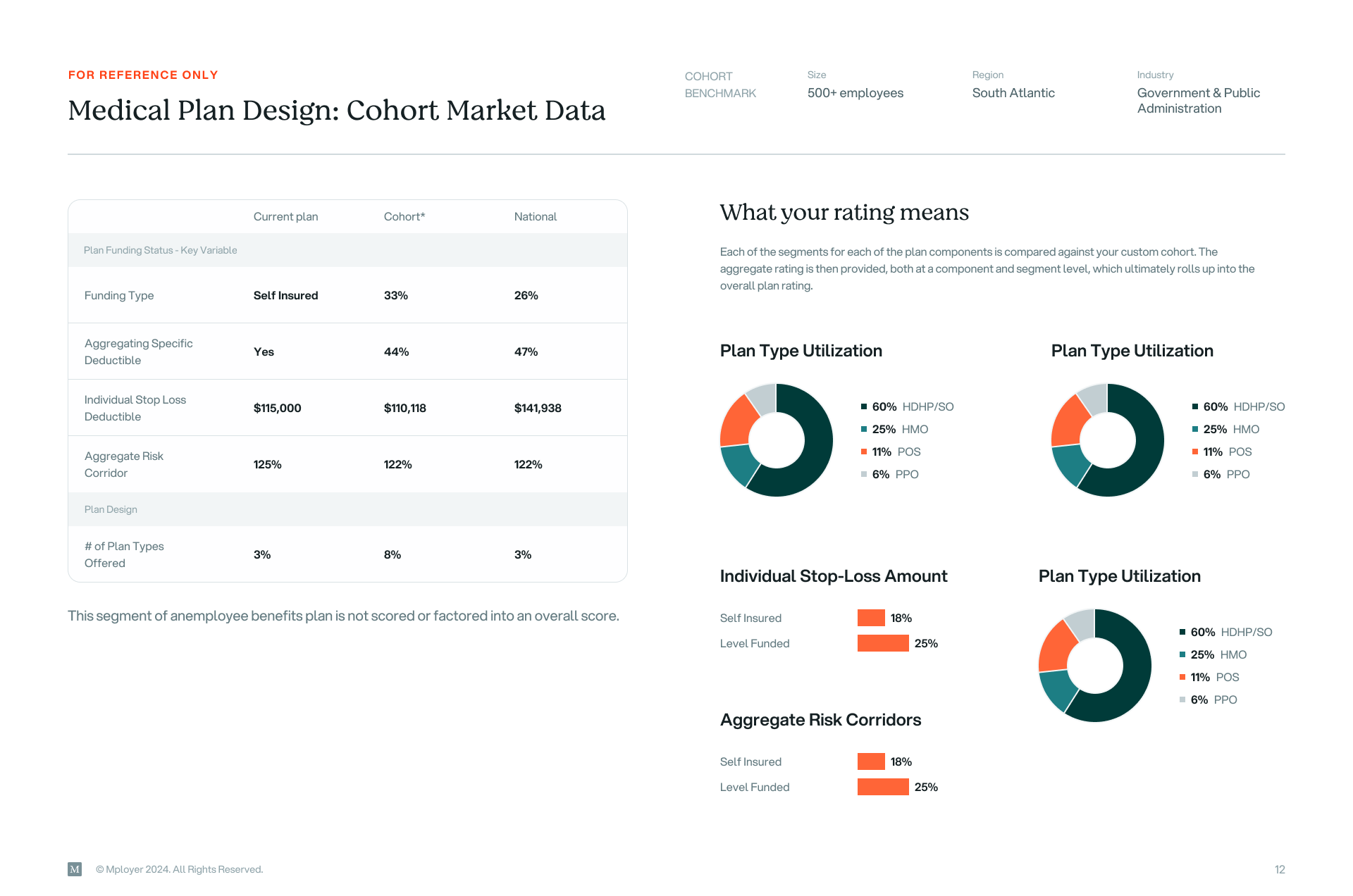Click the Level Funded 25% bar under Risk Corridors
This screenshot has width=1353, height=896.
tap(883, 787)
